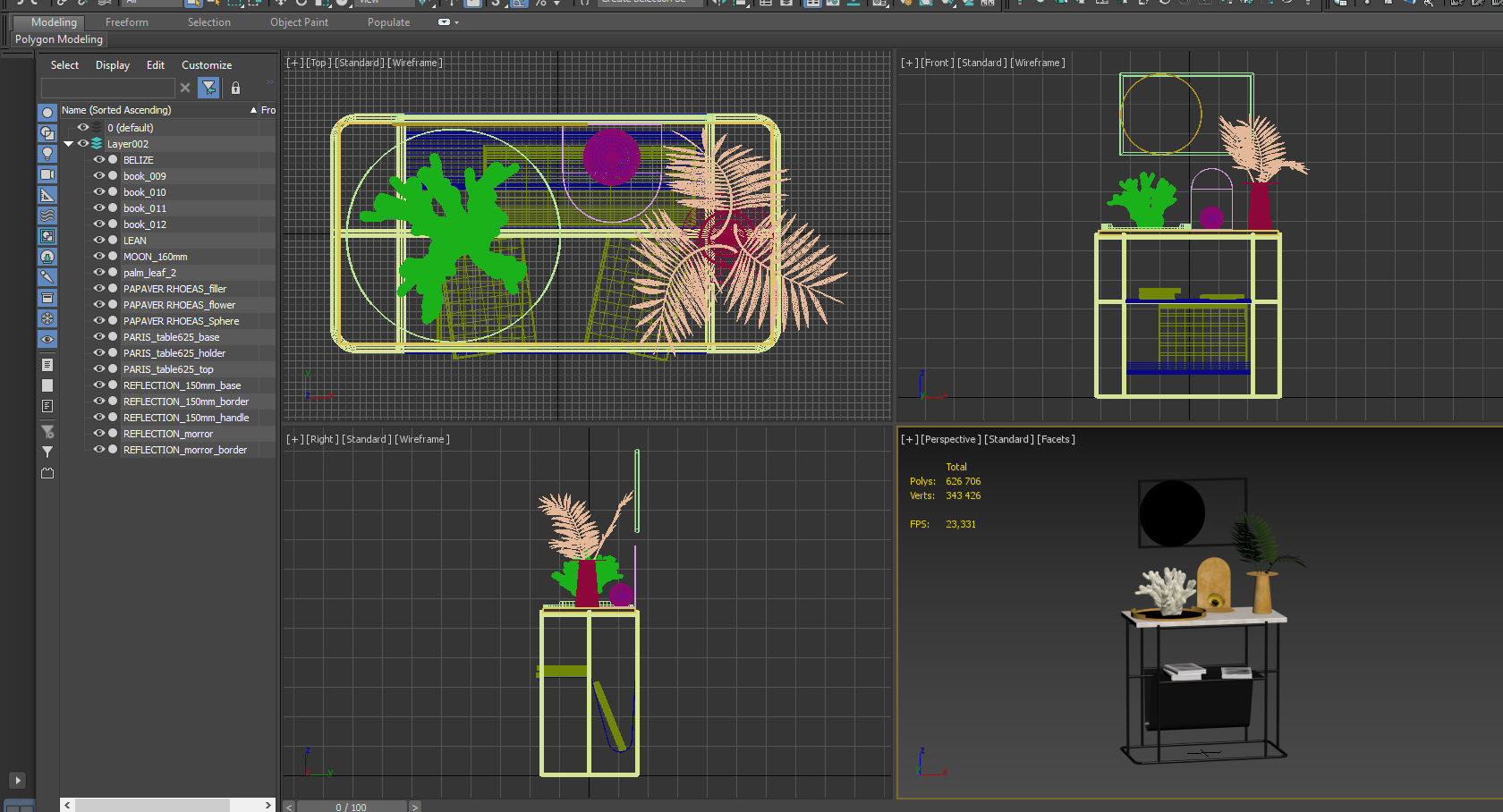
Task: Click the Display Shapes icon in Scene Explorer
Action: (x=47, y=132)
